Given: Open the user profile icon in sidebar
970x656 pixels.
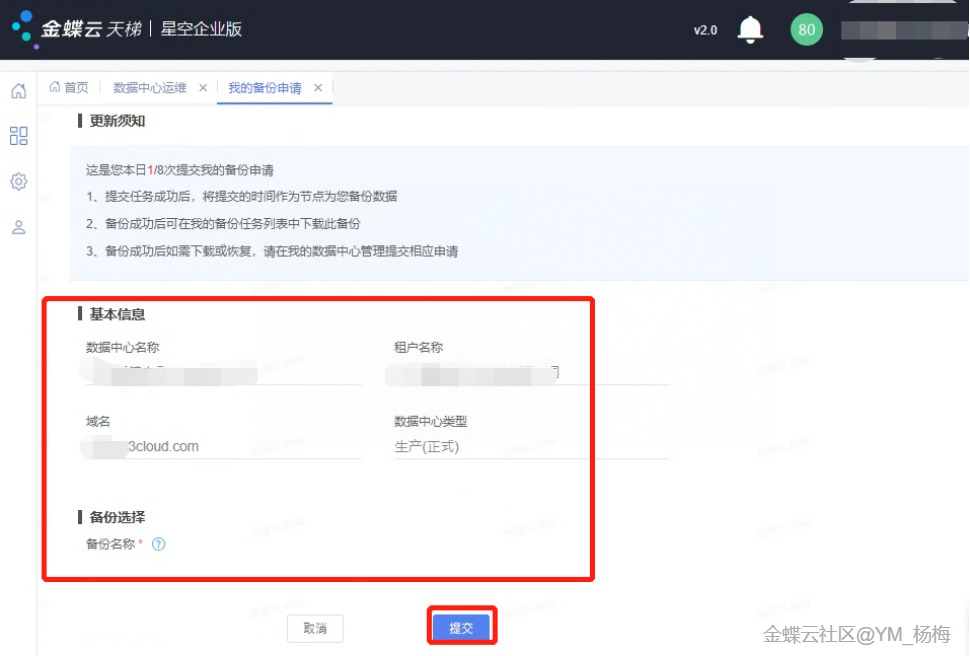Looking at the screenshot, I should [19, 227].
